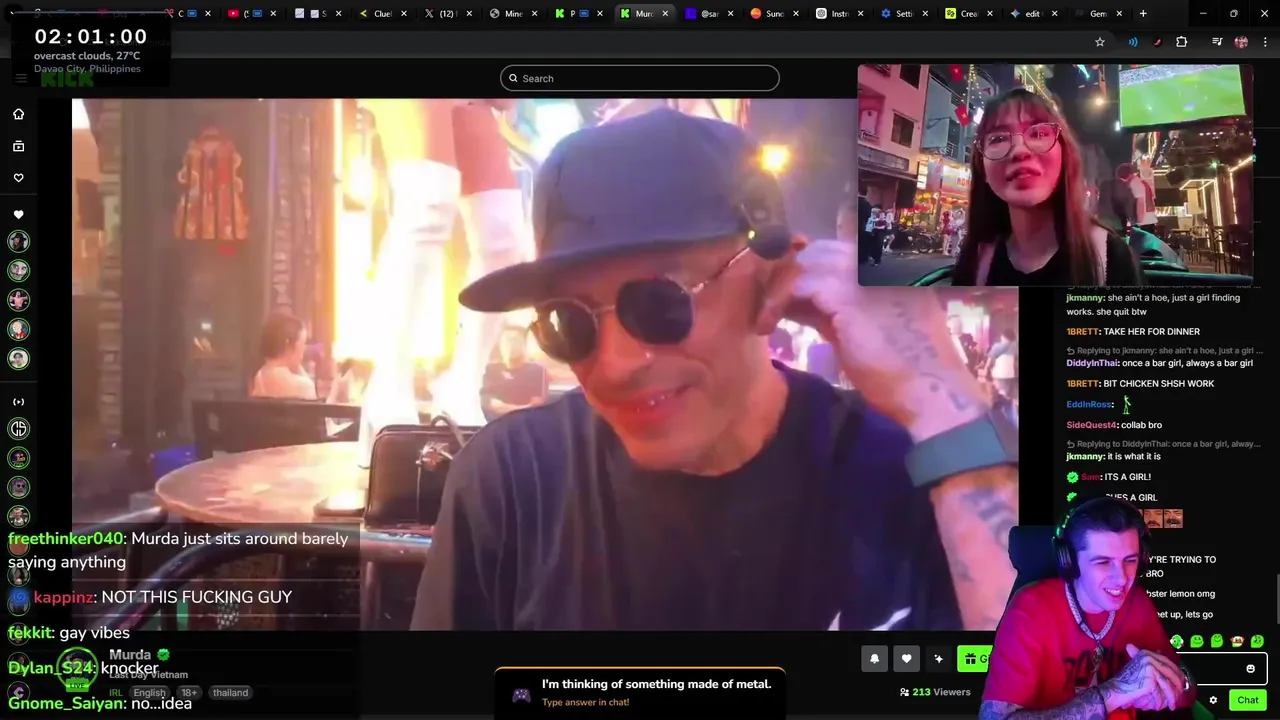This screenshot has width=1280, height=720.
Task: Open the second recommended channel avatar
Action: pos(18,458)
